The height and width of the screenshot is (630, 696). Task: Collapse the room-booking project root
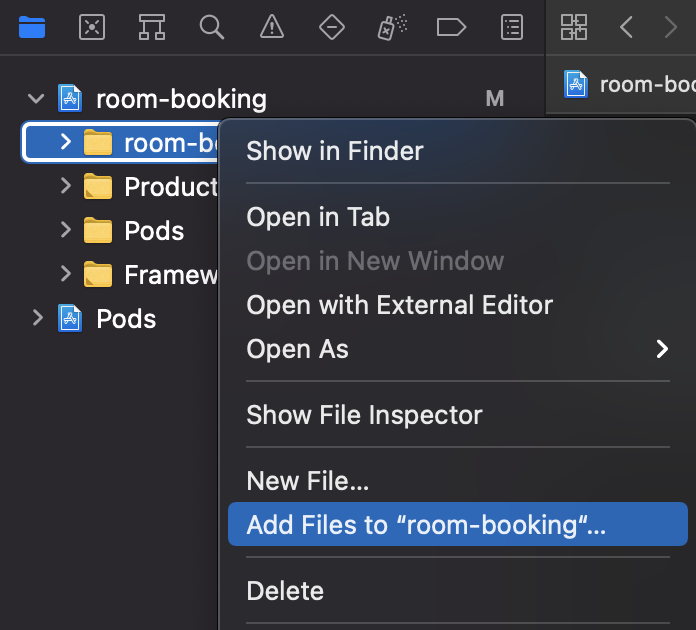36,99
